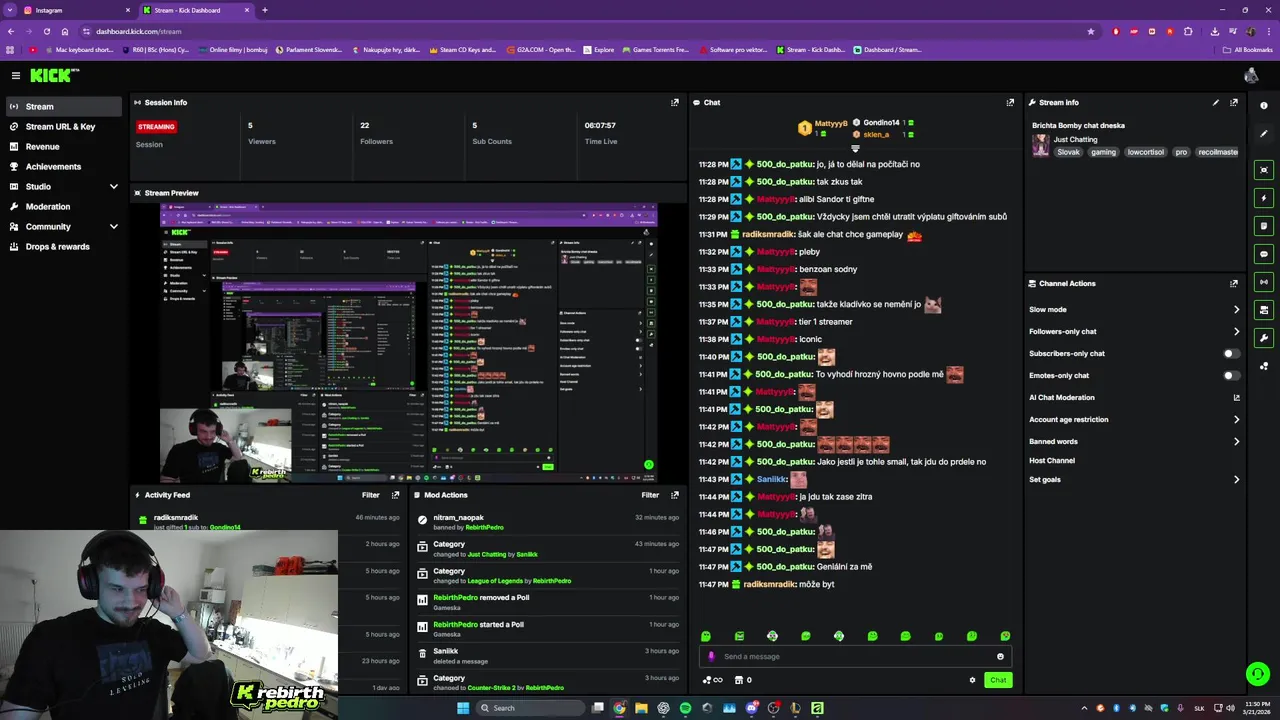The image size is (1280, 720).
Task: Open the green support bubble icon
Action: (x=1258, y=674)
